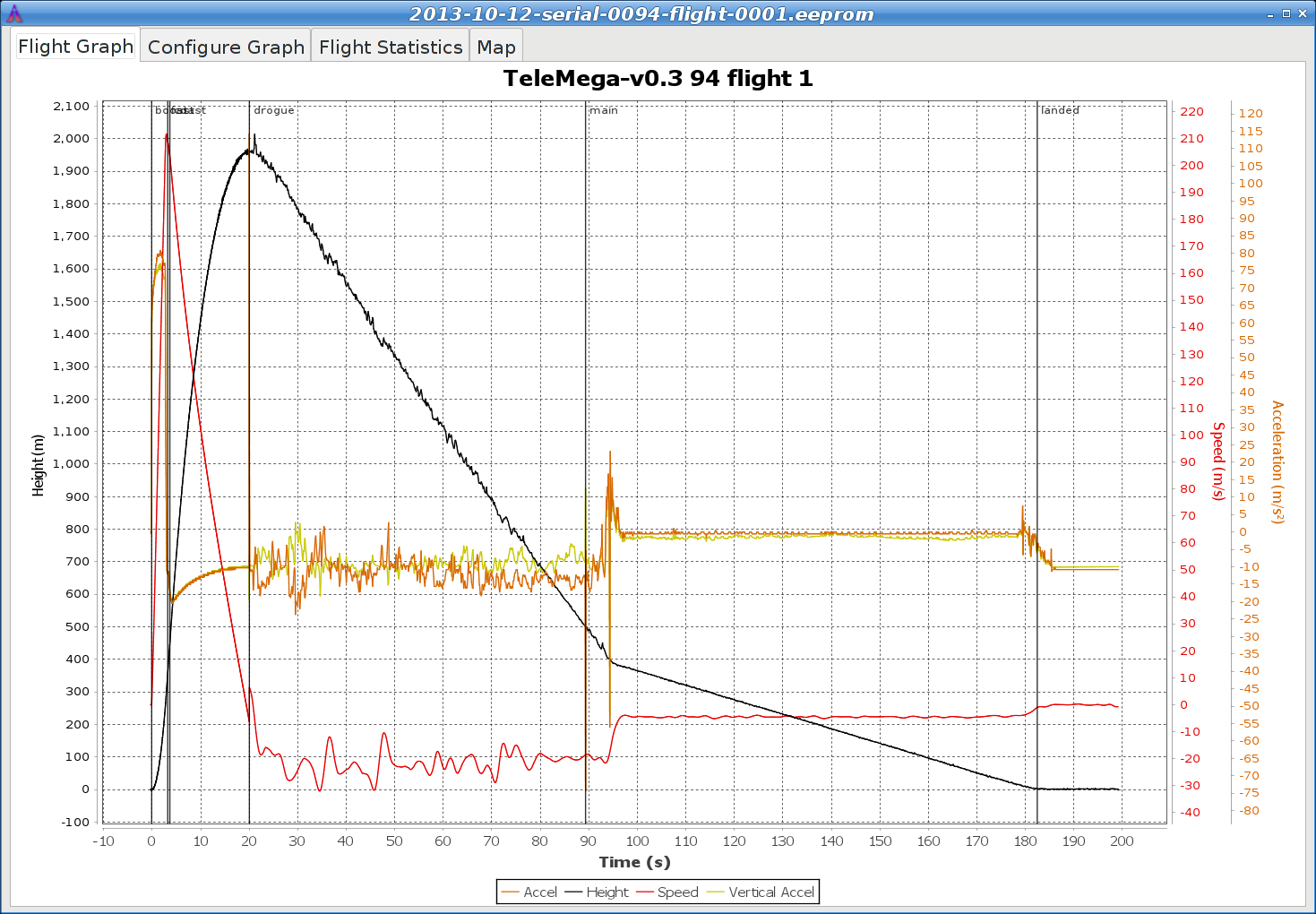Click the orange Accel legend line swatch

click(x=511, y=892)
